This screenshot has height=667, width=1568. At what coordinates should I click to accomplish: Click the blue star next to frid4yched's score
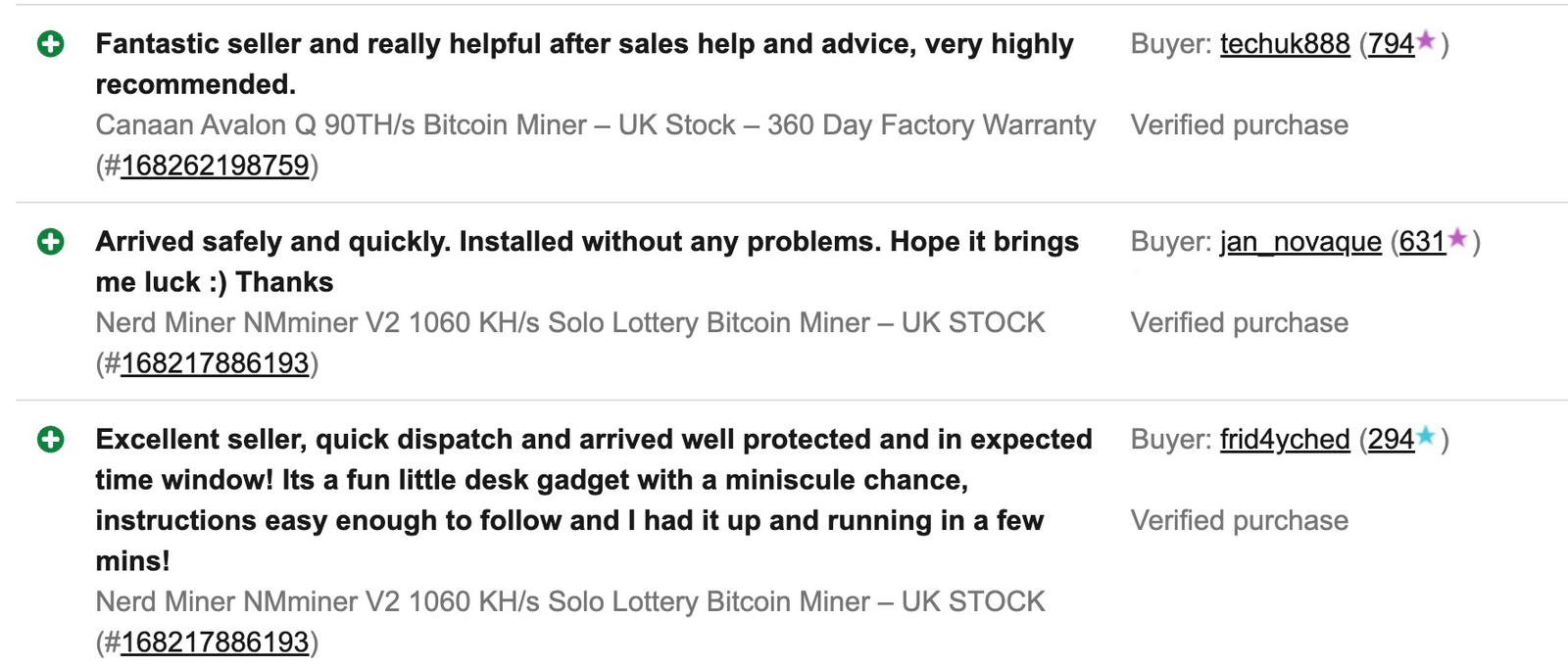click(x=1426, y=436)
